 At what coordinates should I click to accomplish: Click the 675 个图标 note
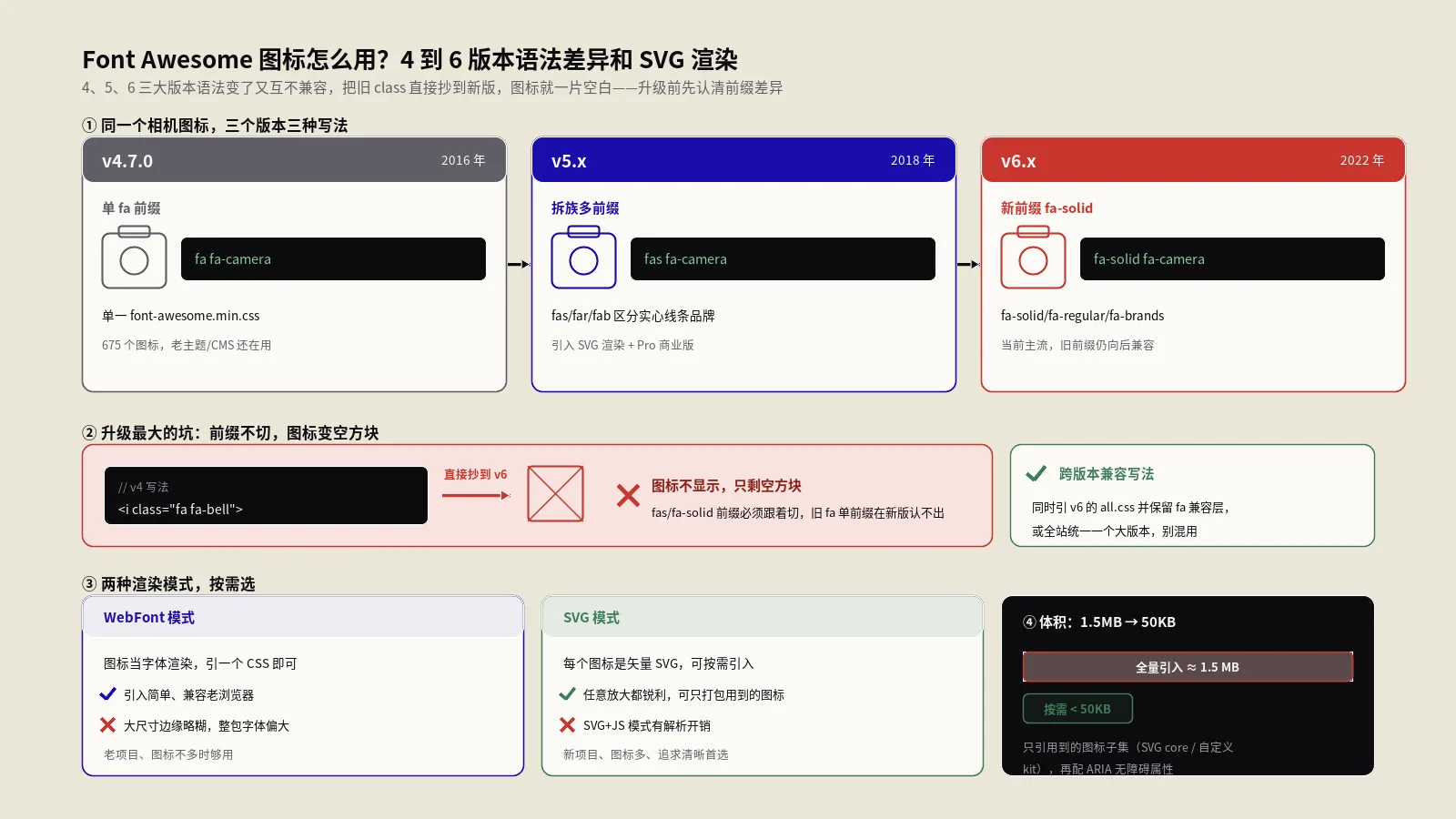click(187, 345)
